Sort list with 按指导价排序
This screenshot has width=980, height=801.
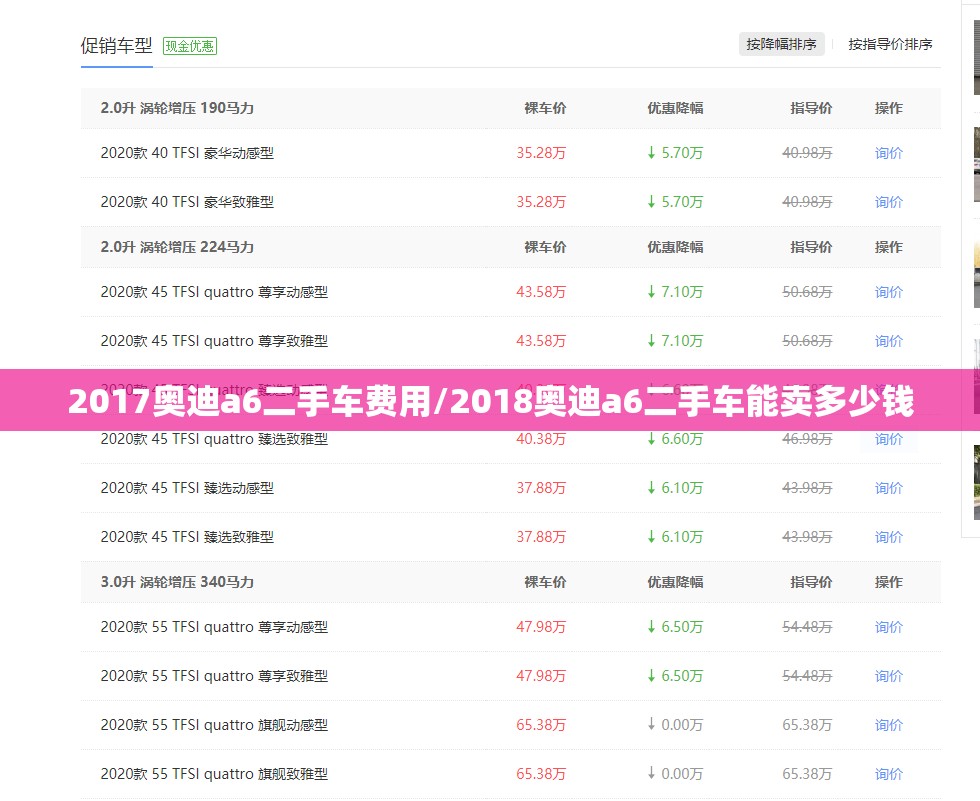click(x=890, y=44)
